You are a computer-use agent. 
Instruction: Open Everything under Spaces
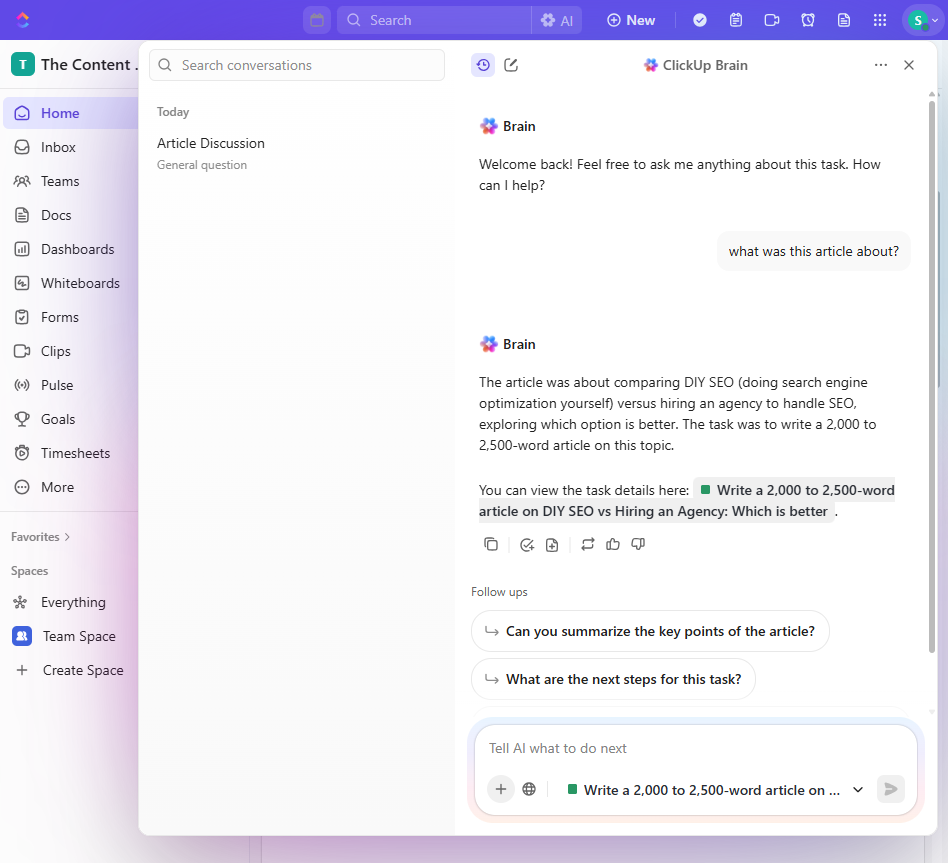[71, 602]
